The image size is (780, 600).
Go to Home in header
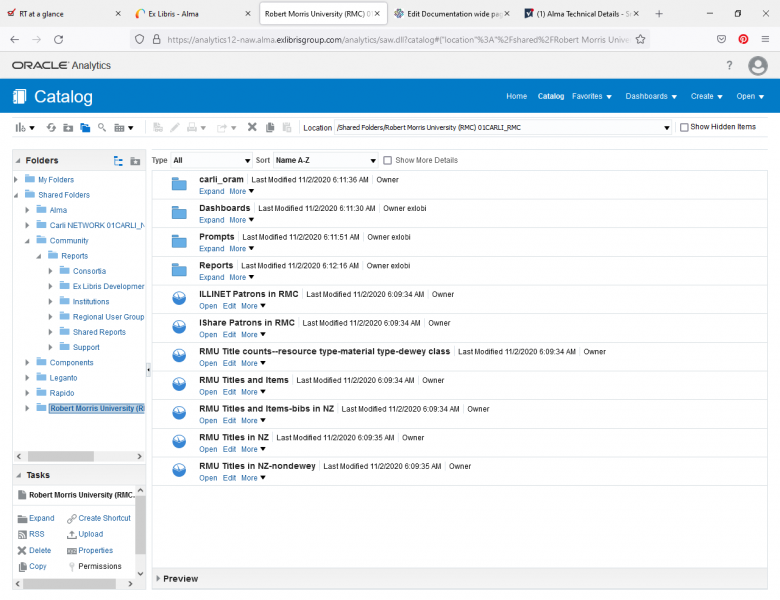point(516,97)
